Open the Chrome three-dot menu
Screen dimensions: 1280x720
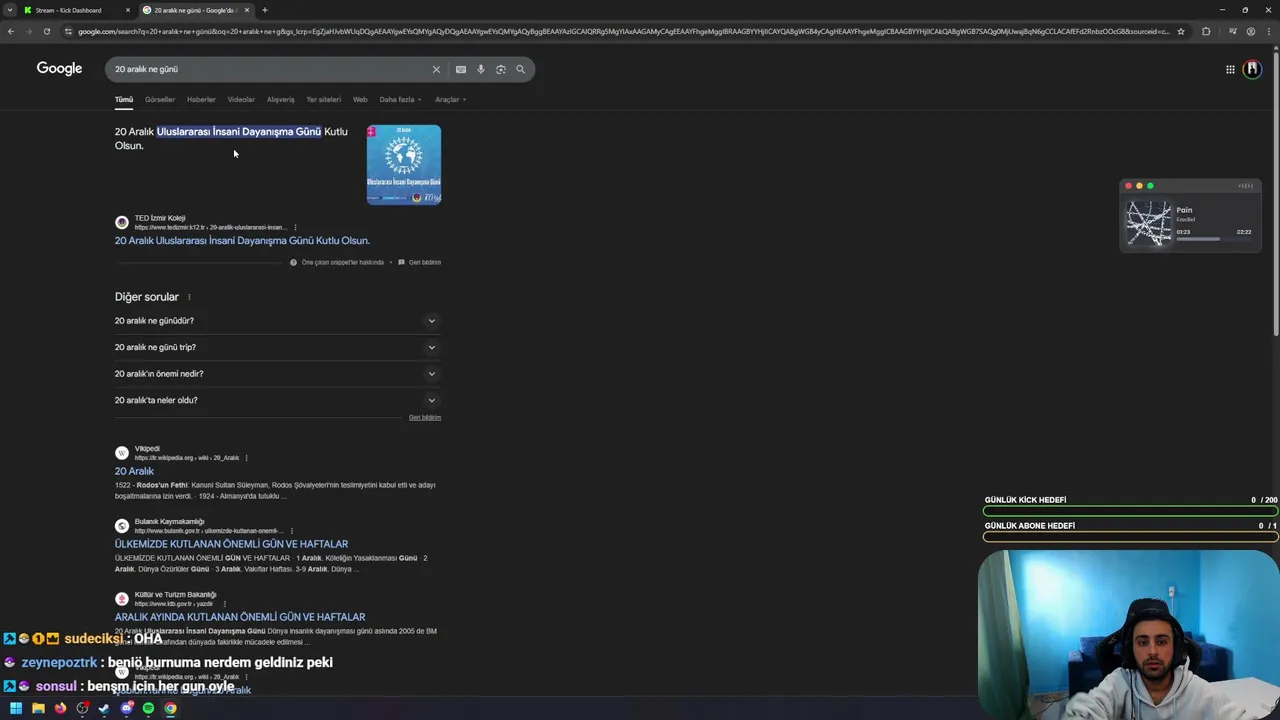tap(1269, 31)
